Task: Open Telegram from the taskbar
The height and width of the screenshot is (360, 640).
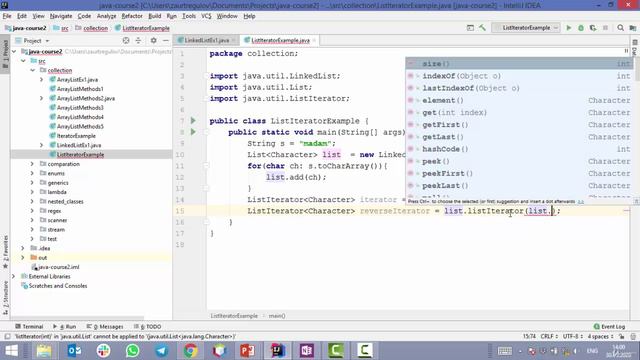Action: 161,351
